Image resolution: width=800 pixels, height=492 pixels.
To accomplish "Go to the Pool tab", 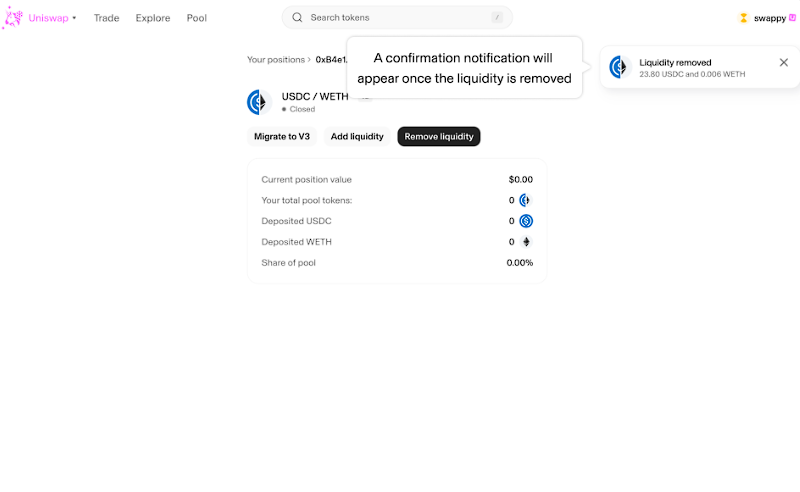I will tap(197, 18).
